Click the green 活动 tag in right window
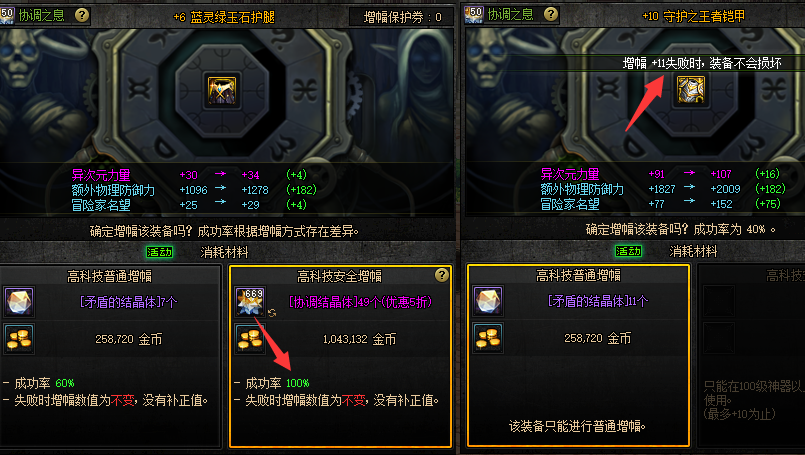Screen dimensions: 805x455 (628, 251)
